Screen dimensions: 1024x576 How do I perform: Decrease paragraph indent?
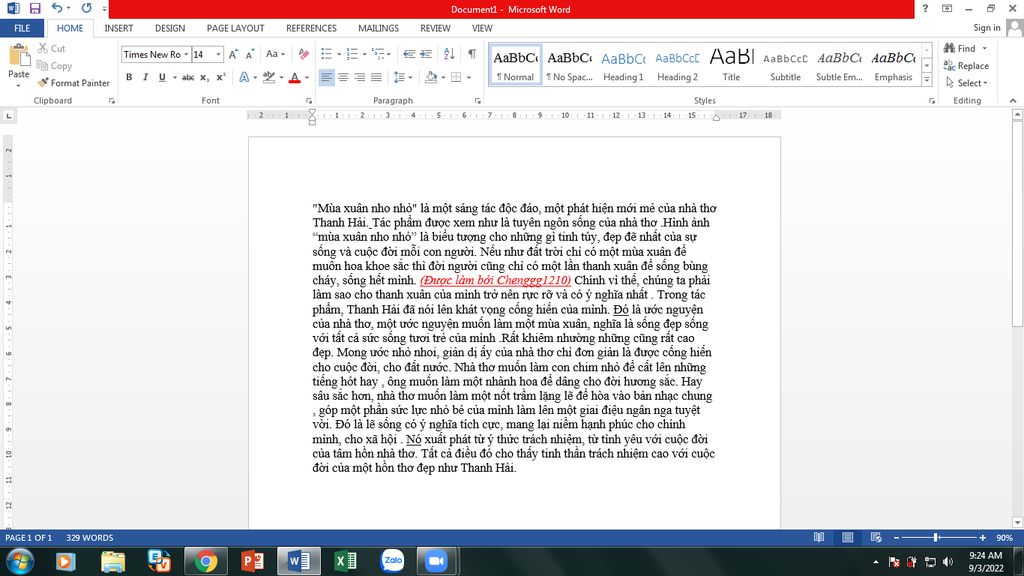409,54
